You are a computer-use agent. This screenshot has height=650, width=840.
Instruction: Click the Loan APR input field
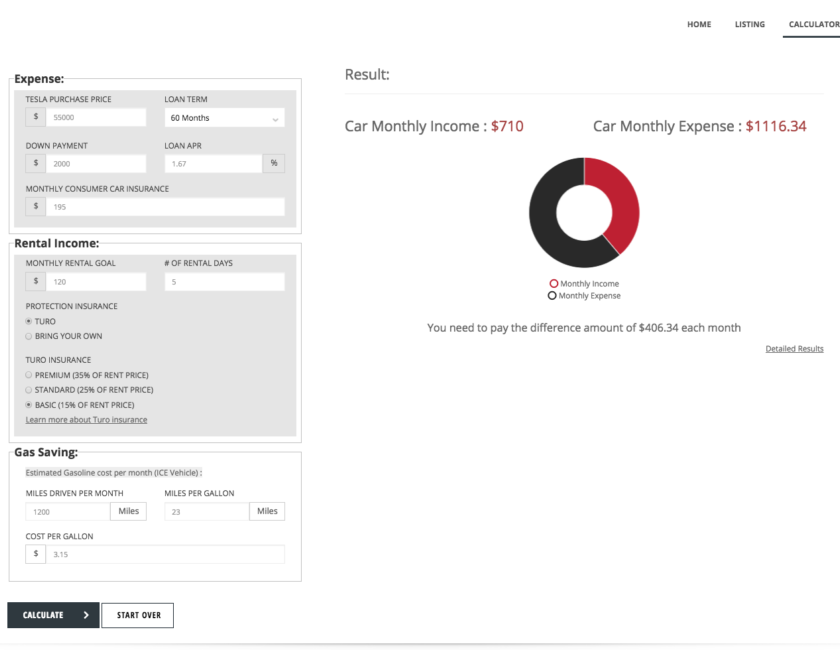pos(213,163)
